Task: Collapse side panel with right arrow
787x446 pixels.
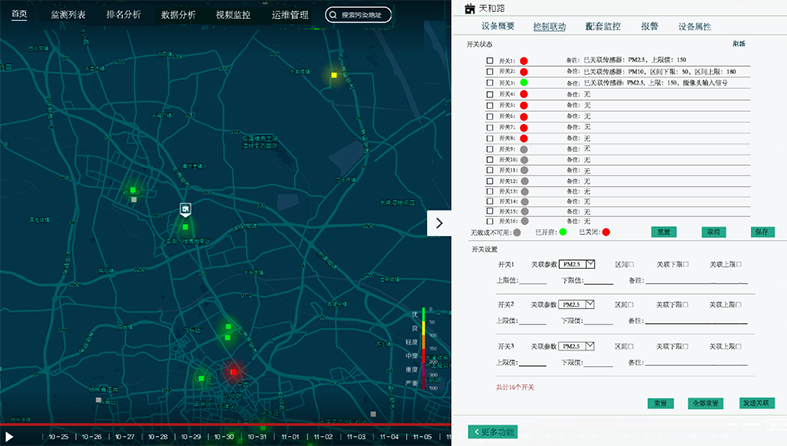Action: point(438,224)
